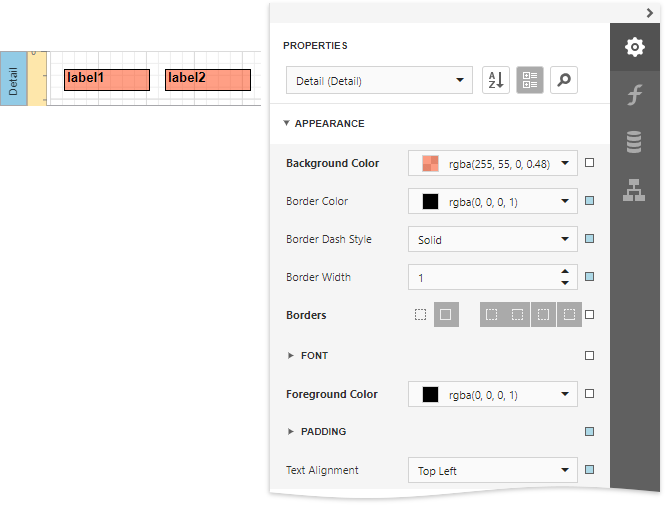Switch to the Expressions (f) tab

tap(634, 95)
